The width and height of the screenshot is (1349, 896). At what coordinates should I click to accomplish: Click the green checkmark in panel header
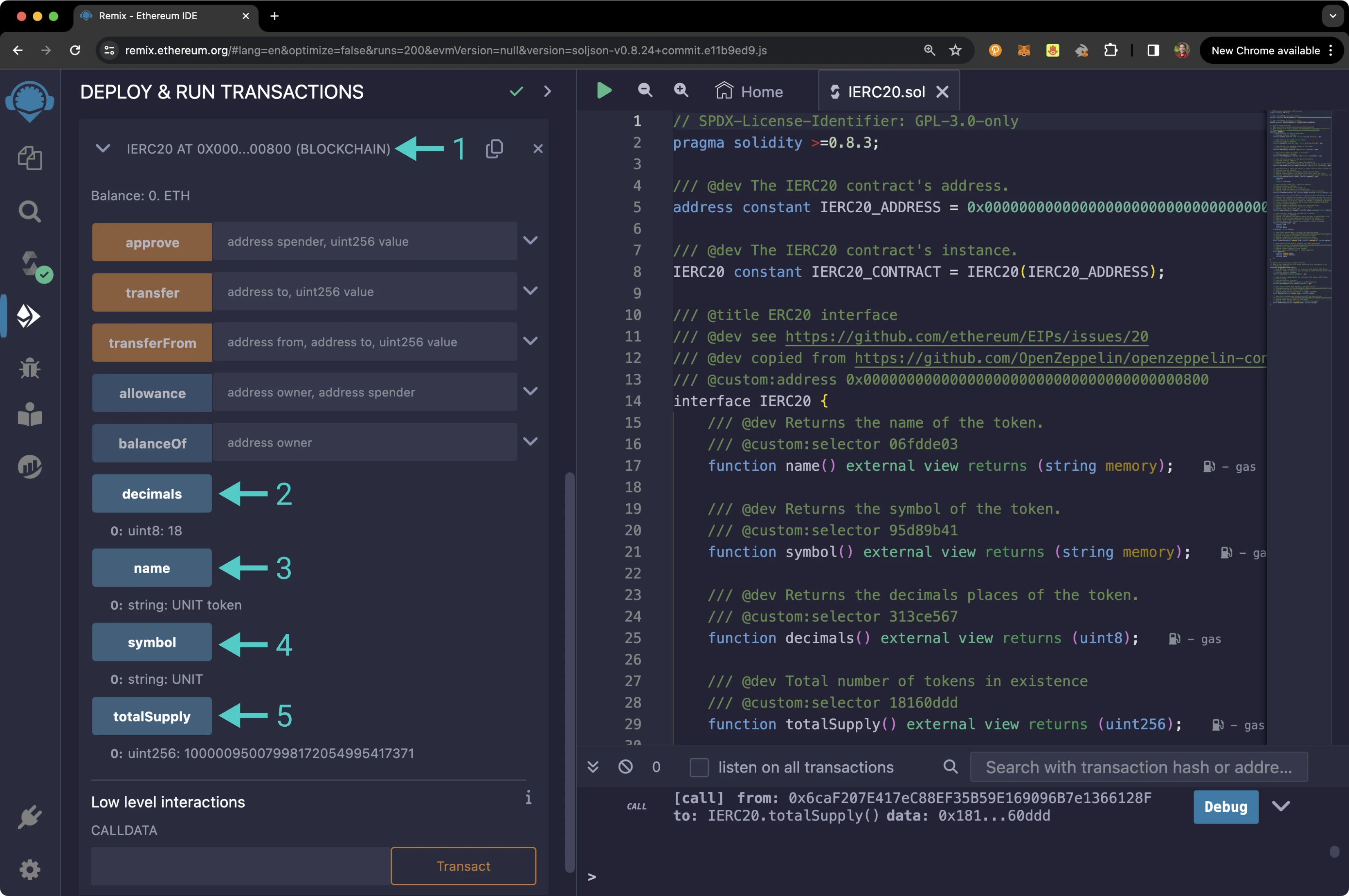point(517,92)
